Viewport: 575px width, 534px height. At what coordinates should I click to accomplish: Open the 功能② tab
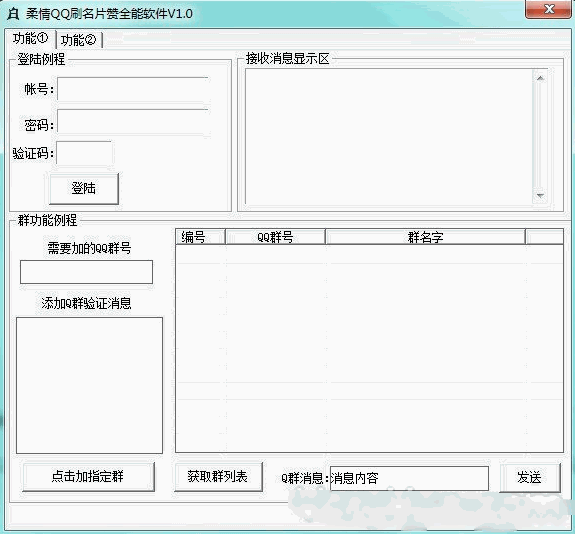click(78, 40)
